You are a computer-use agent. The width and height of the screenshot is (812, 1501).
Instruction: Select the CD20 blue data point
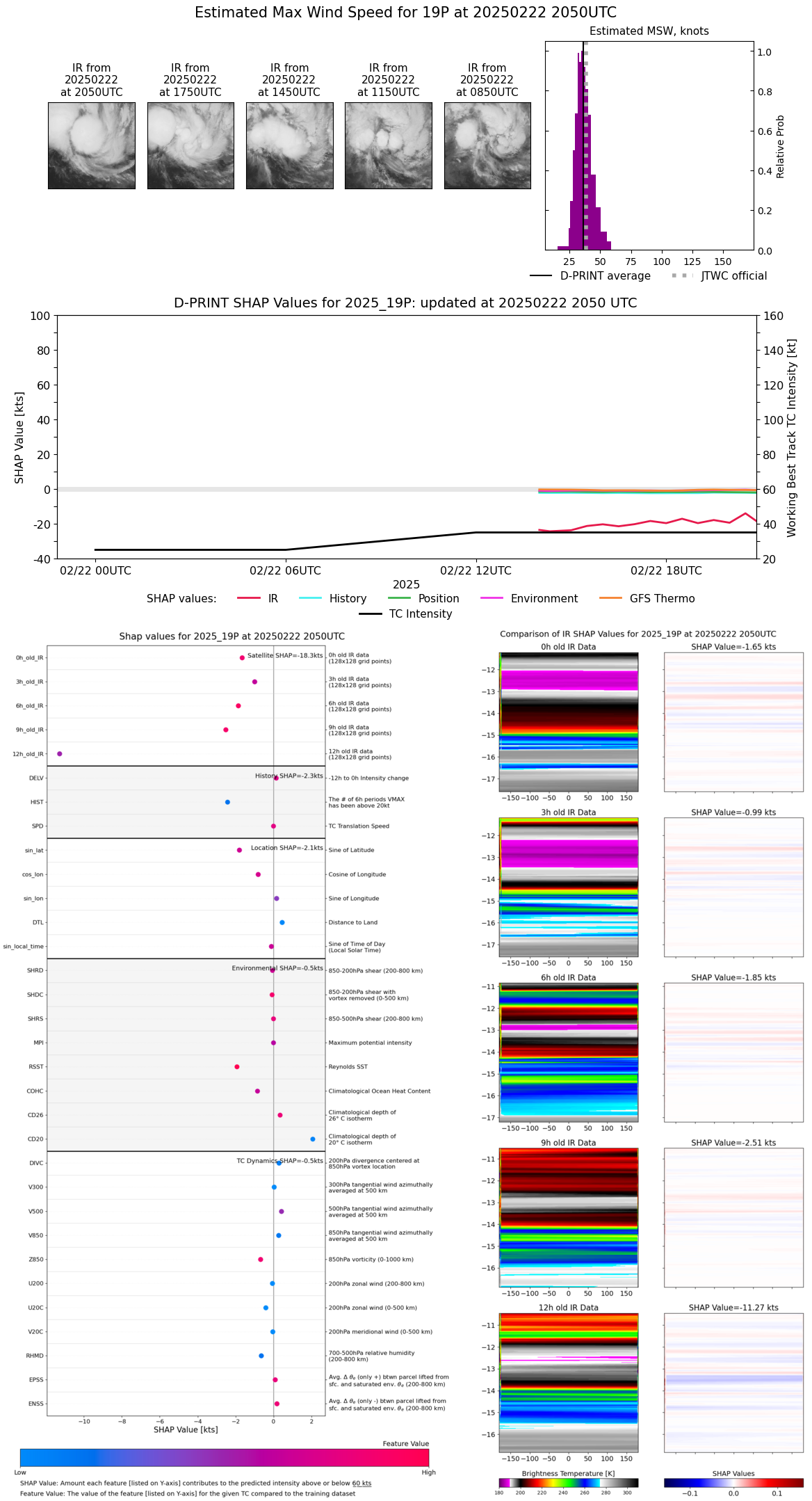coord(313,1139)
